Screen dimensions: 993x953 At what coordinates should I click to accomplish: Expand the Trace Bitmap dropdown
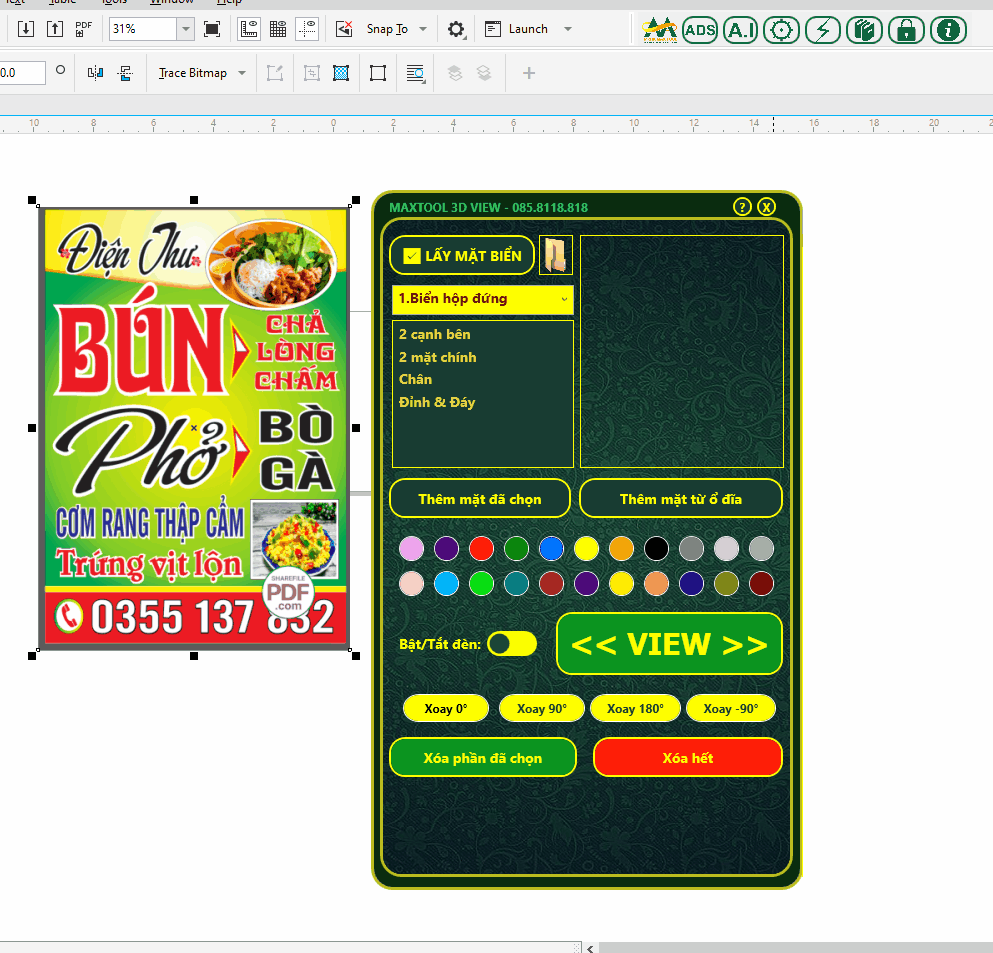[242, 73]
